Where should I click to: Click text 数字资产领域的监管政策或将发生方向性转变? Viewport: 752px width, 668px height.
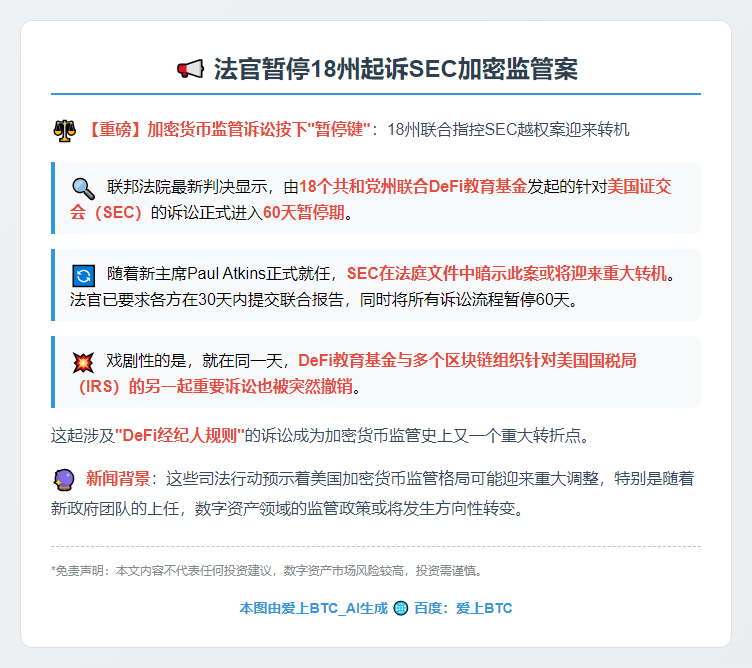point(354,508)
